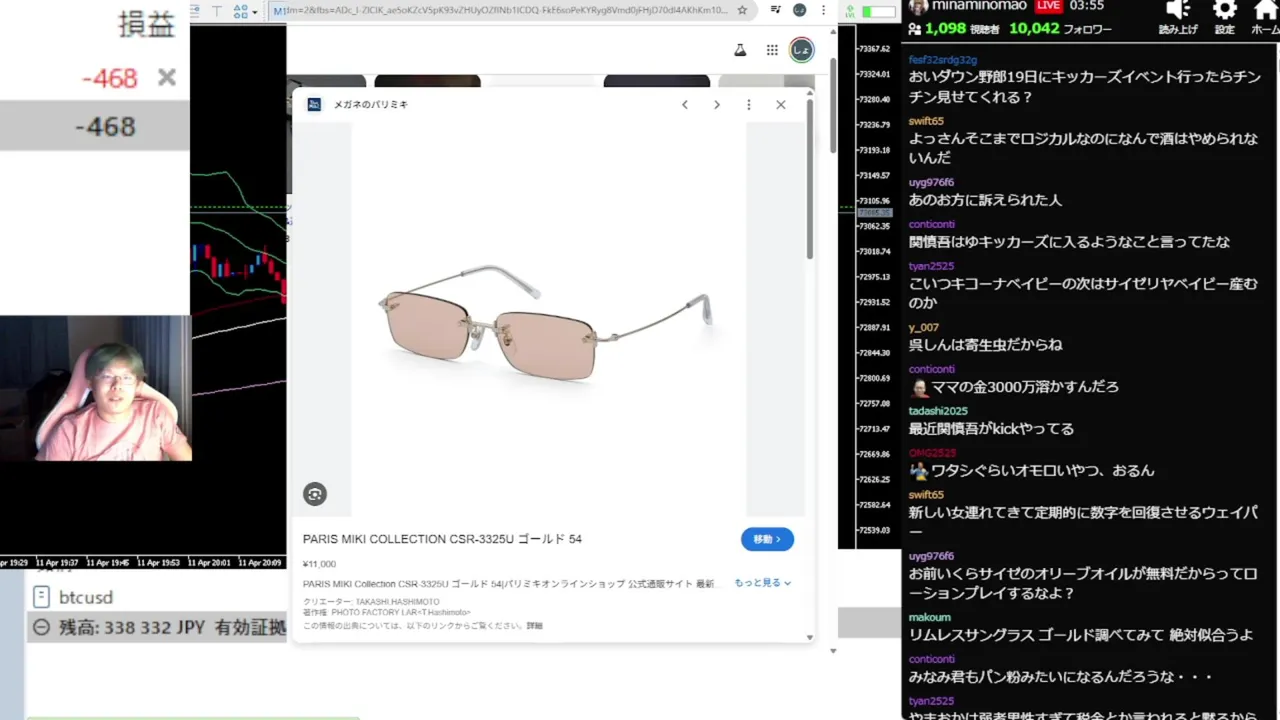Screen dimensions: 1280x720
Task: Go to the previous image in the preview panel
Action: tap(685, 105)
